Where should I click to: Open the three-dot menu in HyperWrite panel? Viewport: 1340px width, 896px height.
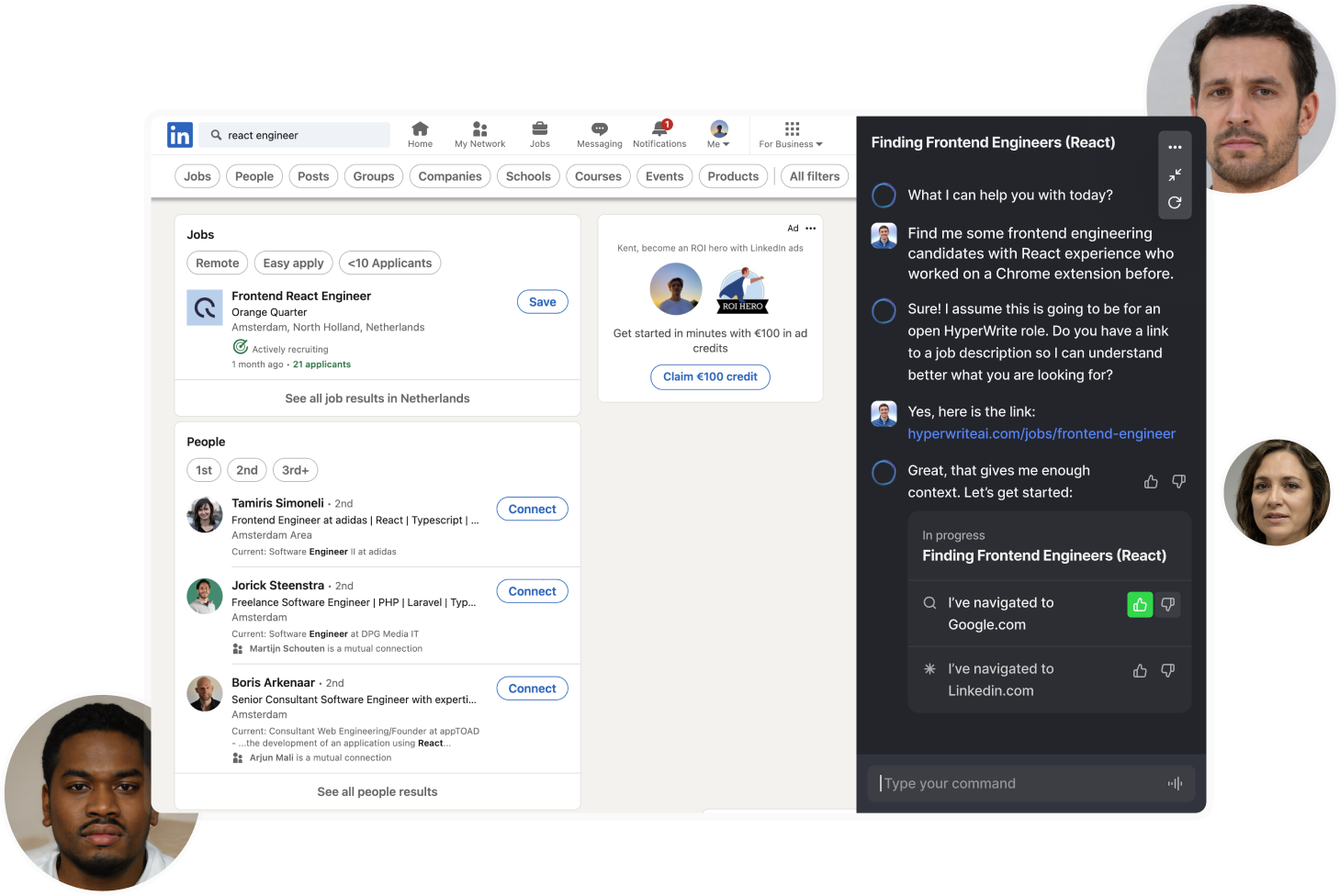tap(1175, 147)
